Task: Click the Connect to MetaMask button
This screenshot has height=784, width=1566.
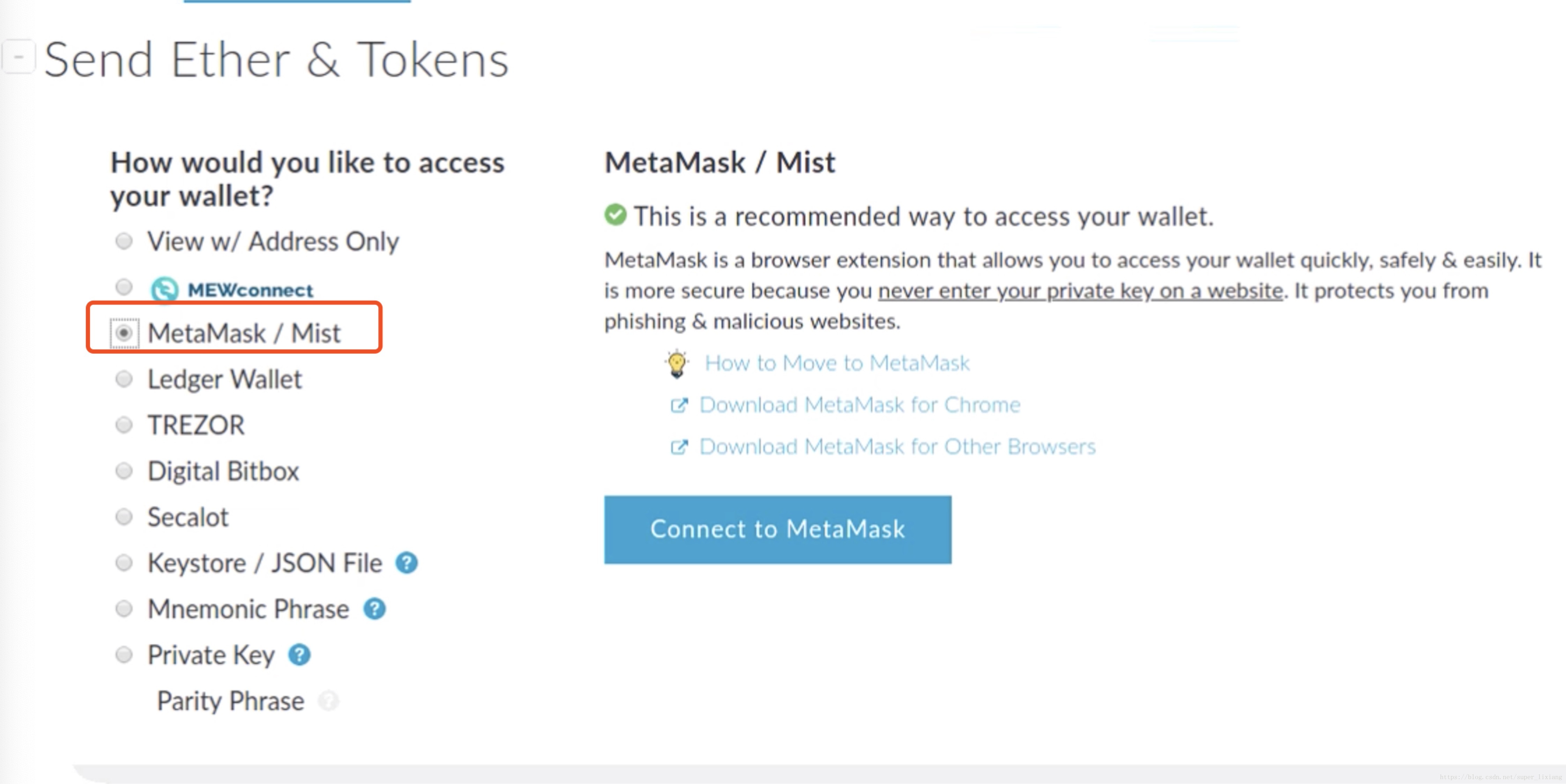Action: click(x=777, y=529)
